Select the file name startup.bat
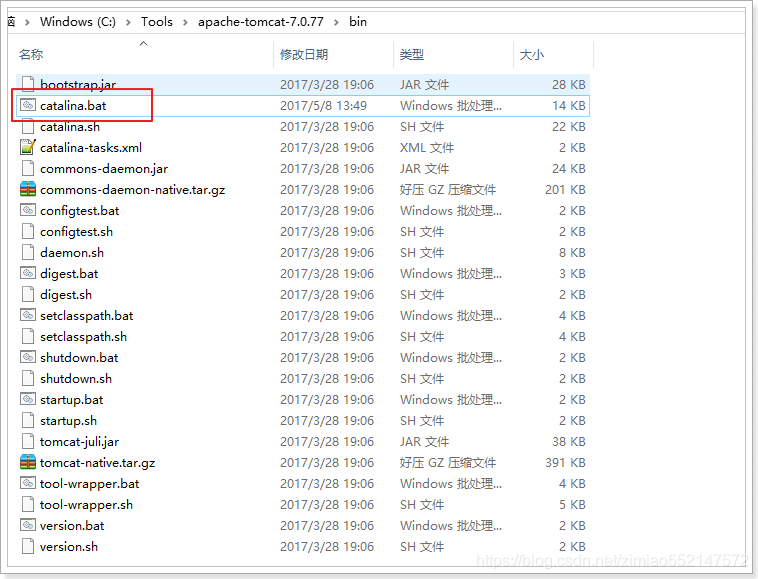The height and width of the screenshot is (579, 758). click(x=72, y=400)
